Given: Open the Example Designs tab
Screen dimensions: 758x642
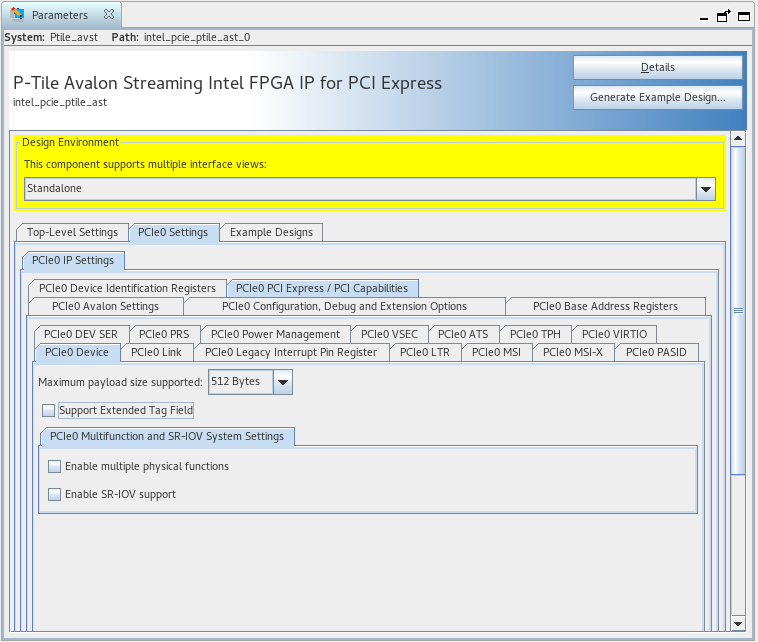Looking at the screenshot, I should 271,232.
